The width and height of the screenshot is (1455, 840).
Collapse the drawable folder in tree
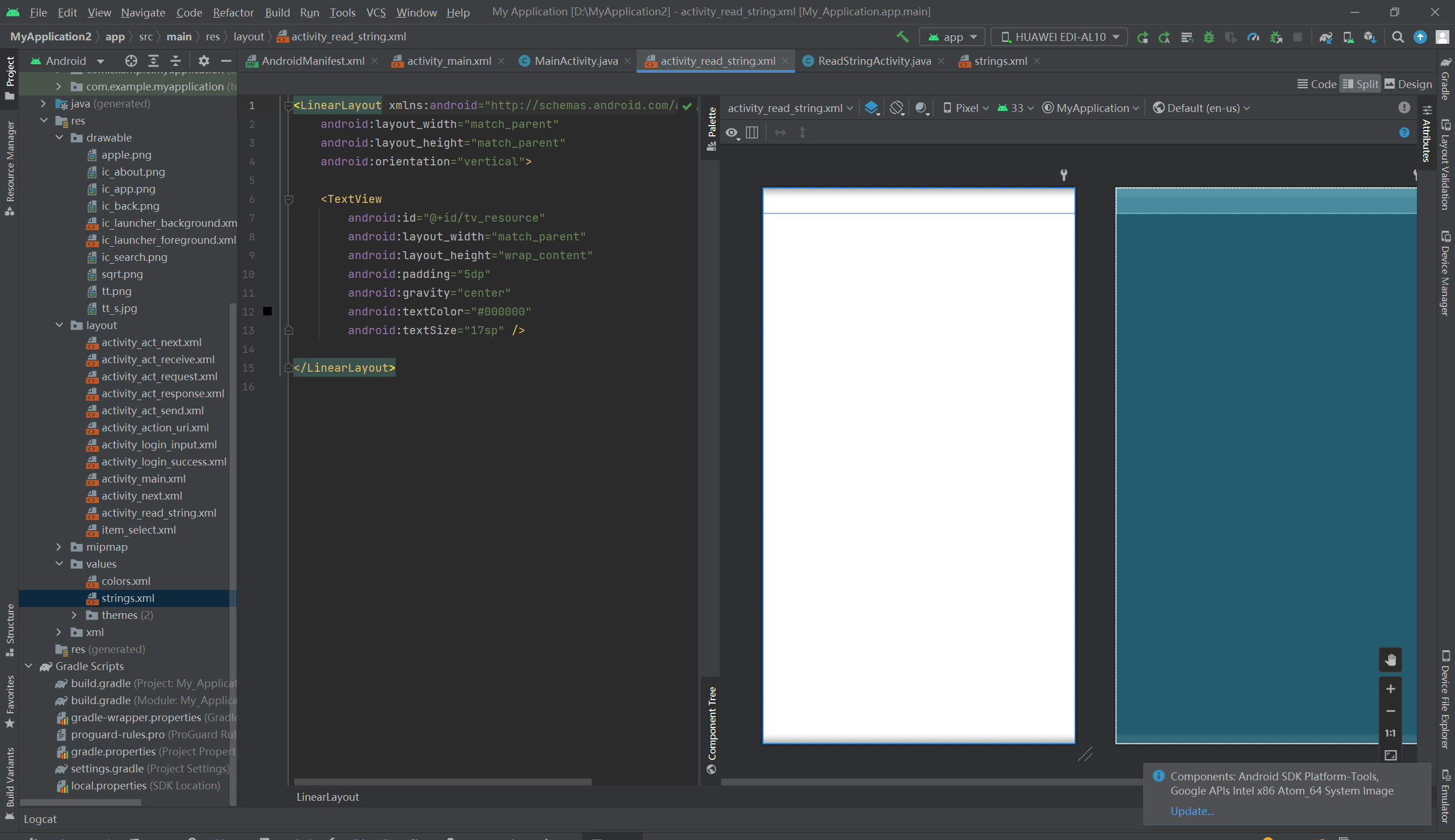(60, 138)
